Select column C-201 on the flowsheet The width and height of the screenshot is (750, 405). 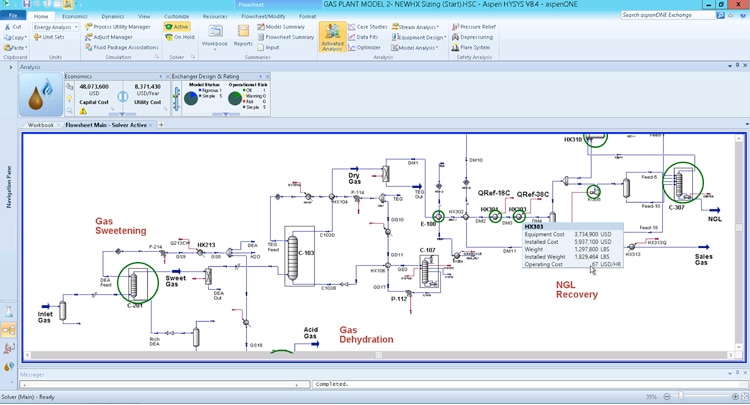click(x=138, y=283)
